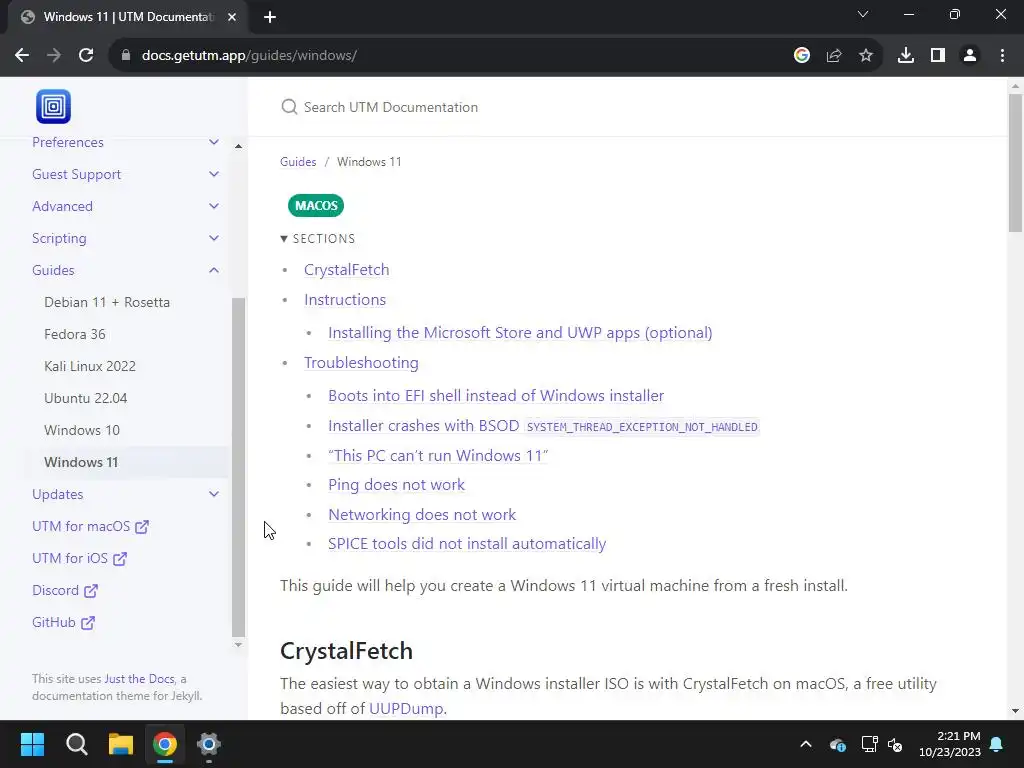Screen dimensions: 1024x768
Task: Open the taskbar clock and date
Action: pyautogui.click(x=950, y=744)
